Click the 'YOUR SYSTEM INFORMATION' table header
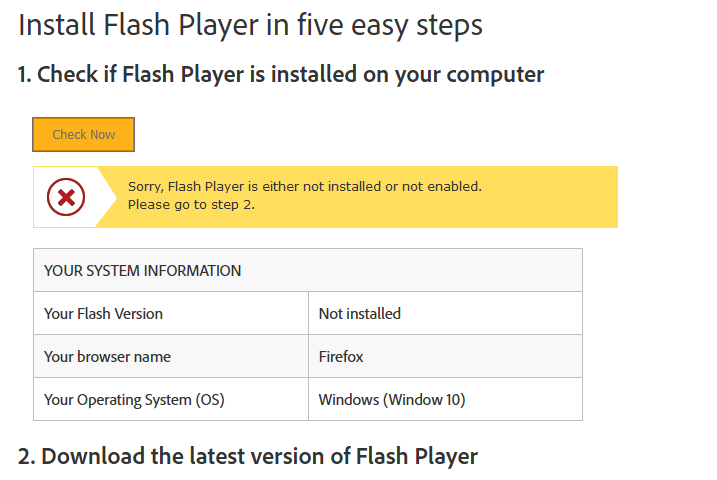Viewport: 717px width, 480px height. [x=143, y=271]
